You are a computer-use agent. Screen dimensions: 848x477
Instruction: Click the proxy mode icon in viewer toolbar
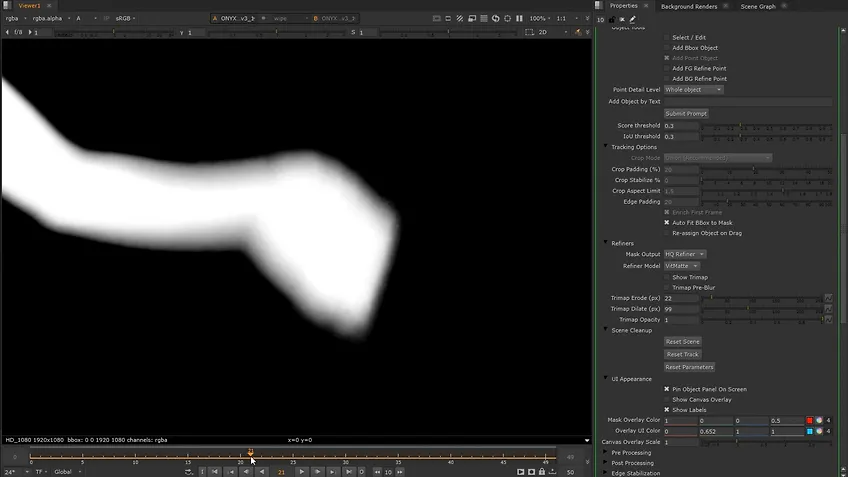point(472,18)
